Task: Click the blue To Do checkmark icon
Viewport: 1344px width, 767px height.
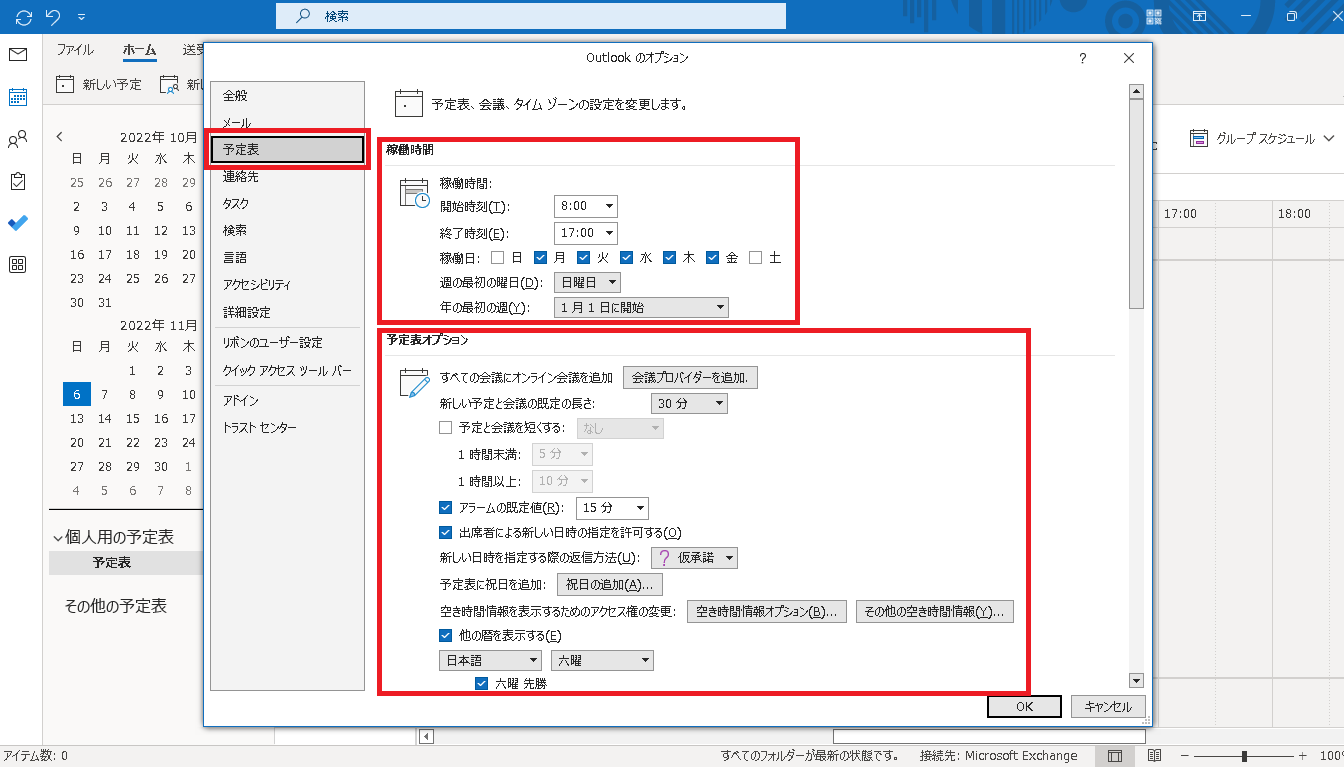Action: pos(18,223)
